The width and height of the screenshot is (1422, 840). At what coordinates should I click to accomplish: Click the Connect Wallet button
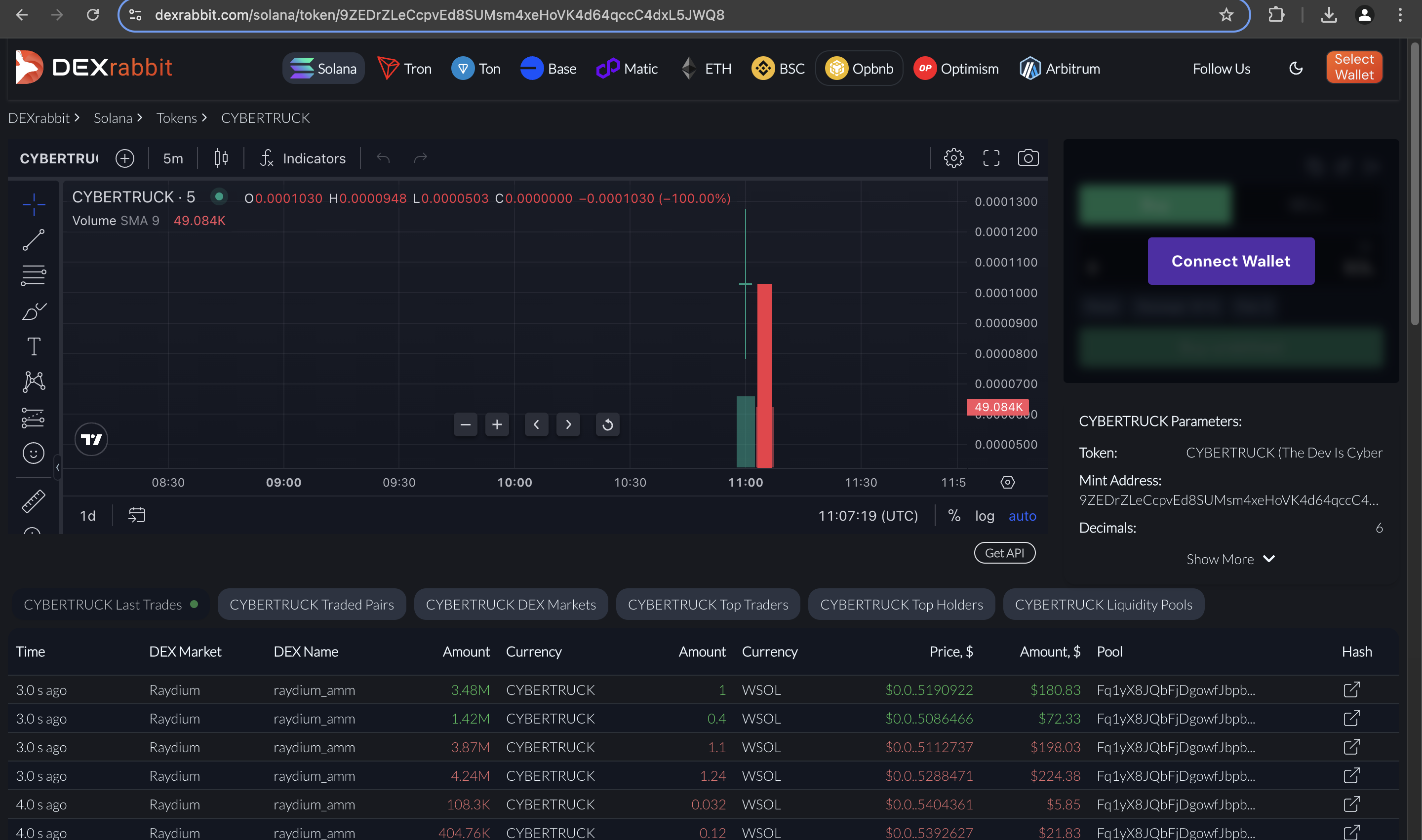tap(1230, 261)
